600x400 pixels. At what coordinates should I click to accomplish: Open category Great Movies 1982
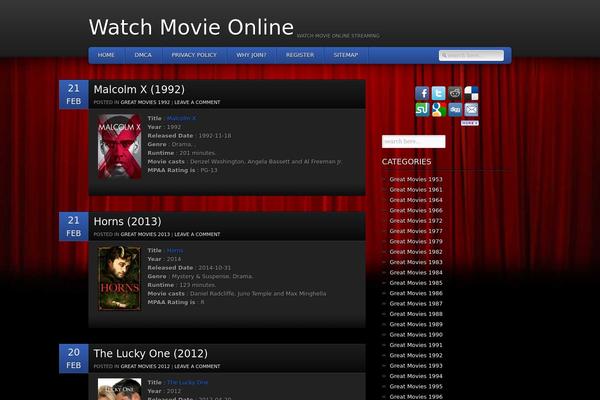(x=416, y=251)
